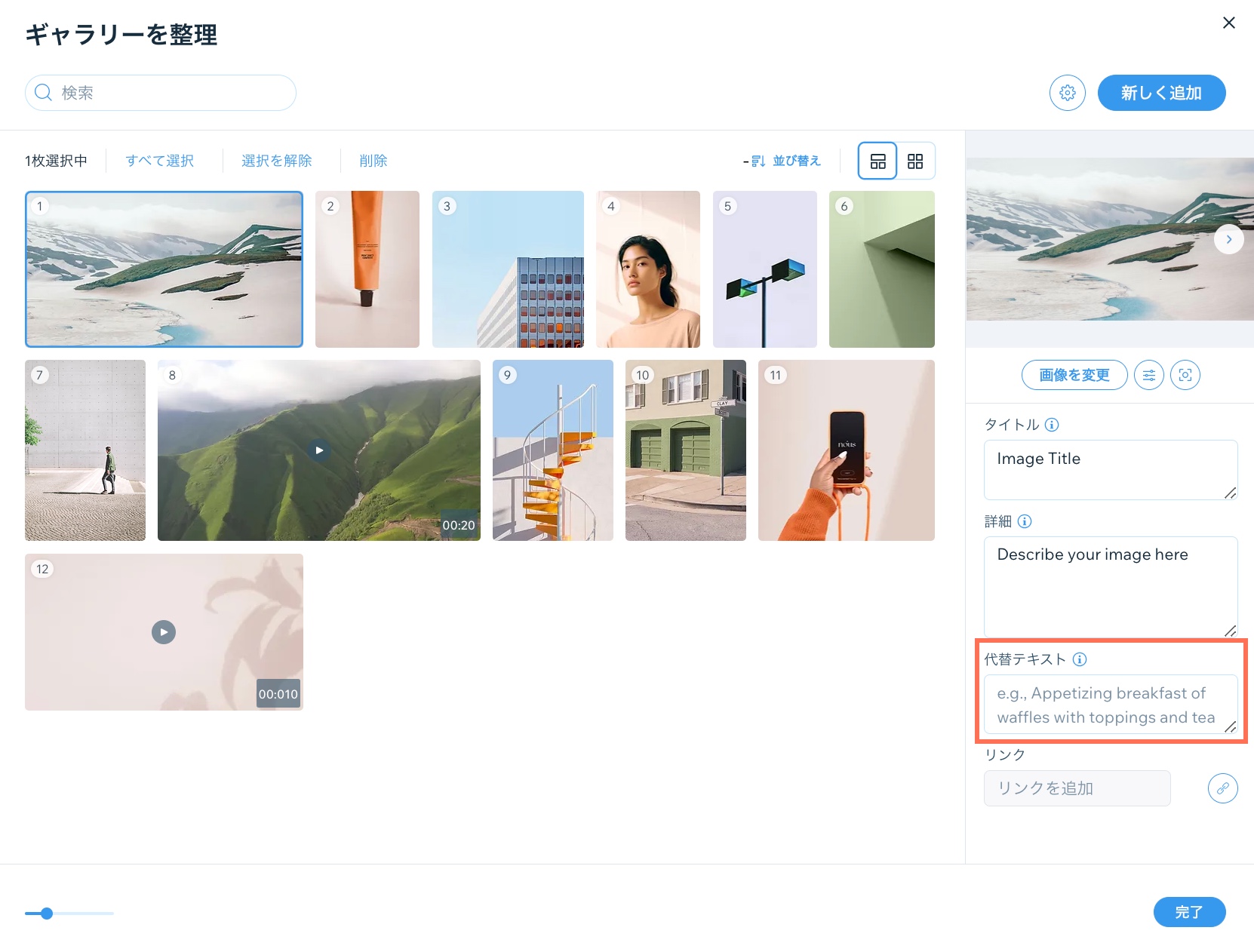This screenshot has width=1254, height=952.
Task: Show info for タイトル field
Action: point(1052,425)
